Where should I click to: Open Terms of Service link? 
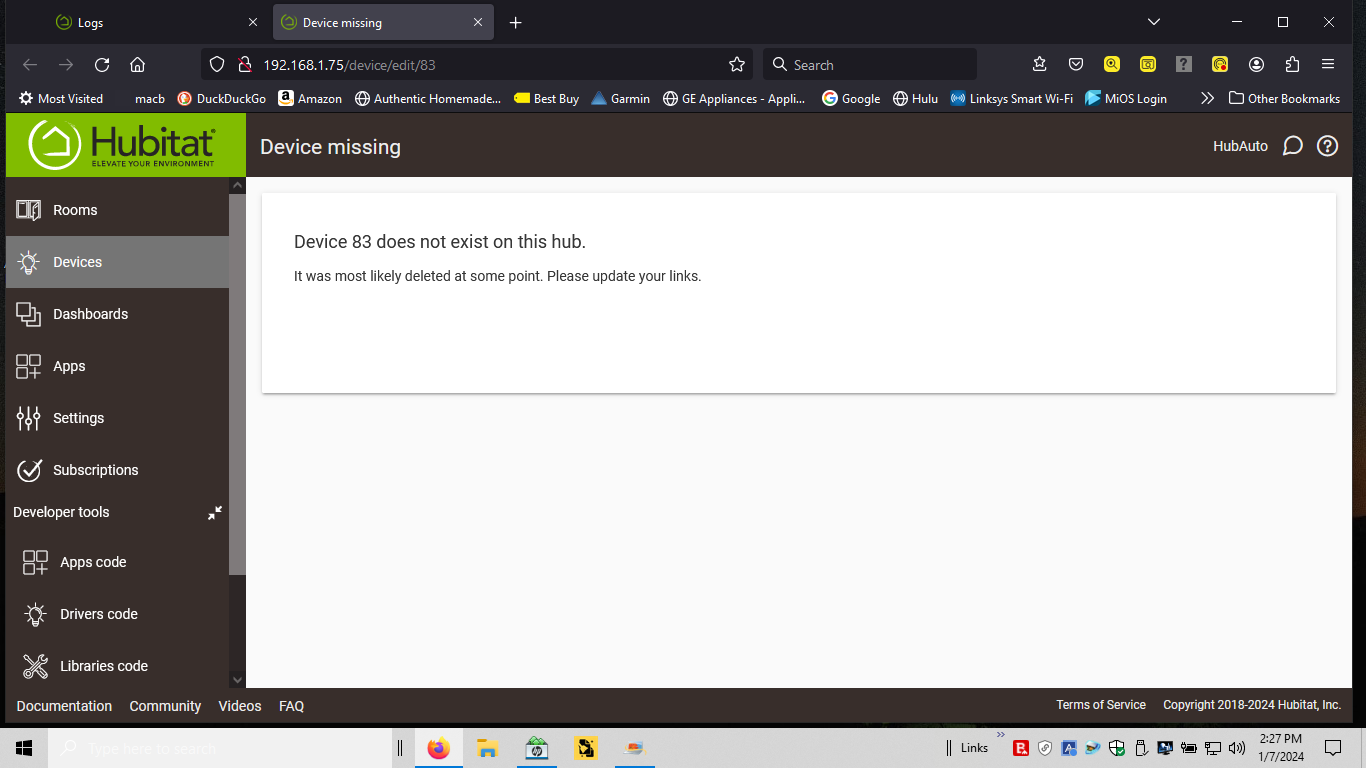click(1100, 705)
